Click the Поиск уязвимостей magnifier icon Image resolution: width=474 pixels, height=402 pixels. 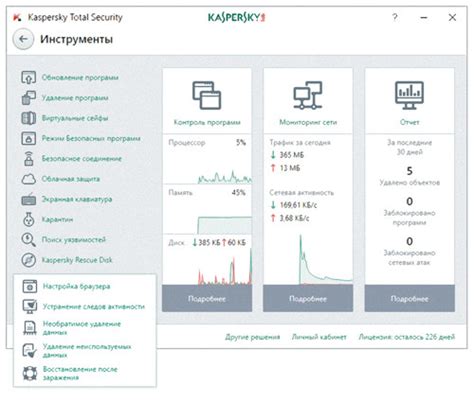pos(29,240)
